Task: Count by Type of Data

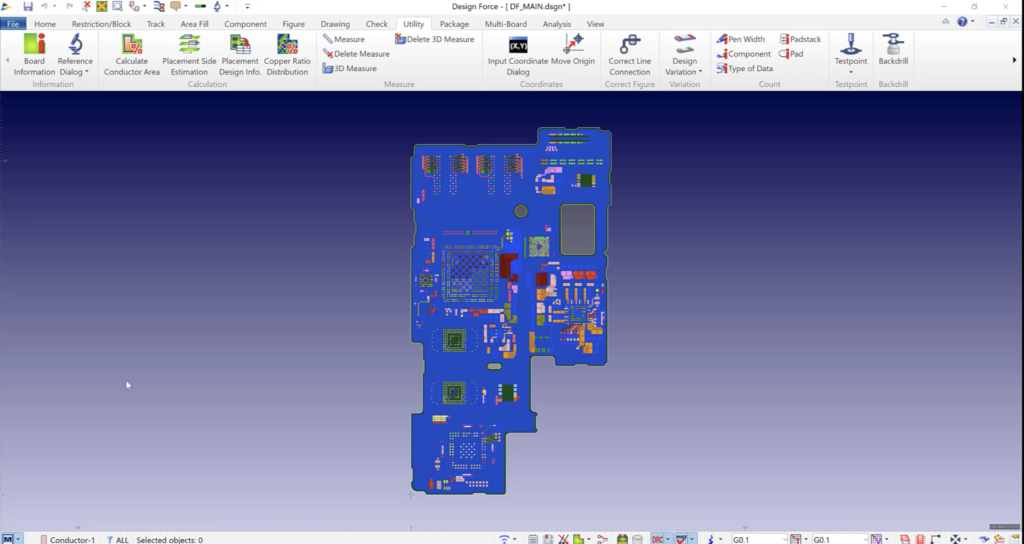Action: point(744,69)
